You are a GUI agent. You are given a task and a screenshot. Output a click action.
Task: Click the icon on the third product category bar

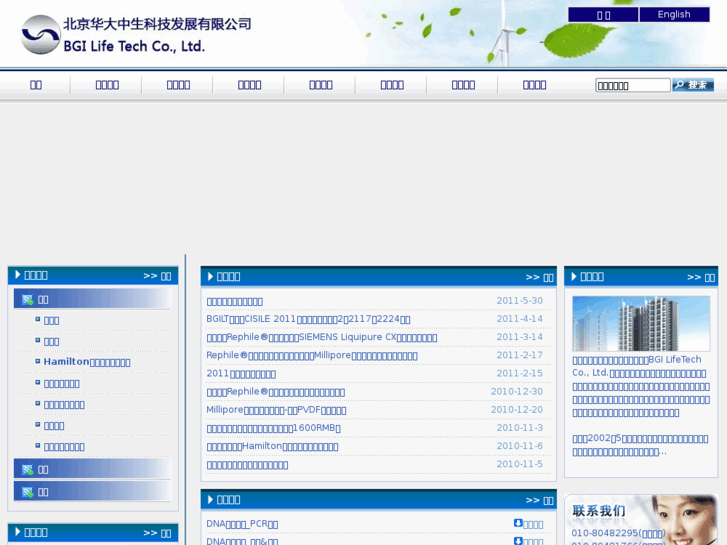click(28, 492)
